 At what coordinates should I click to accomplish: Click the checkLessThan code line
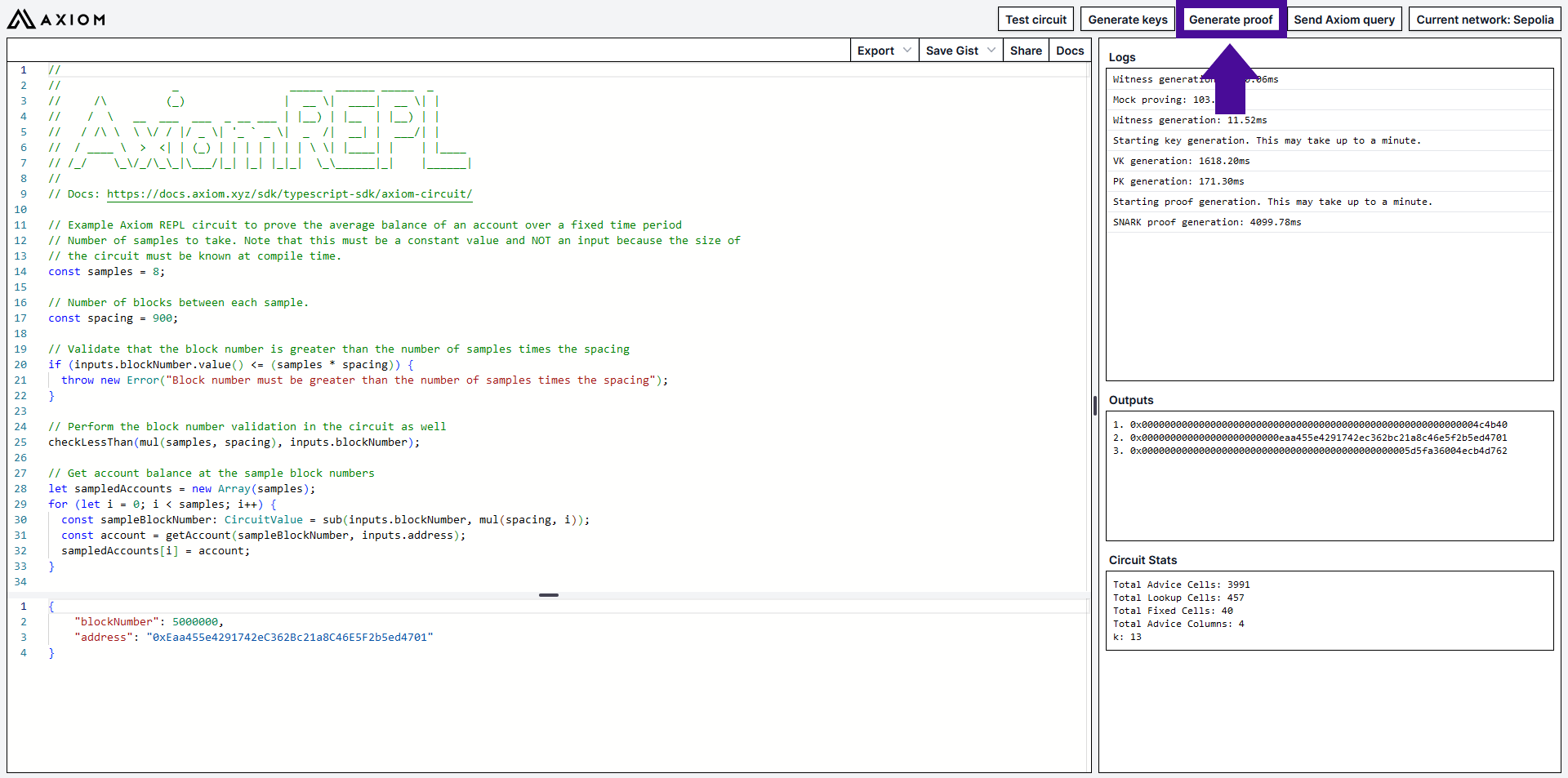coord(233,442)
